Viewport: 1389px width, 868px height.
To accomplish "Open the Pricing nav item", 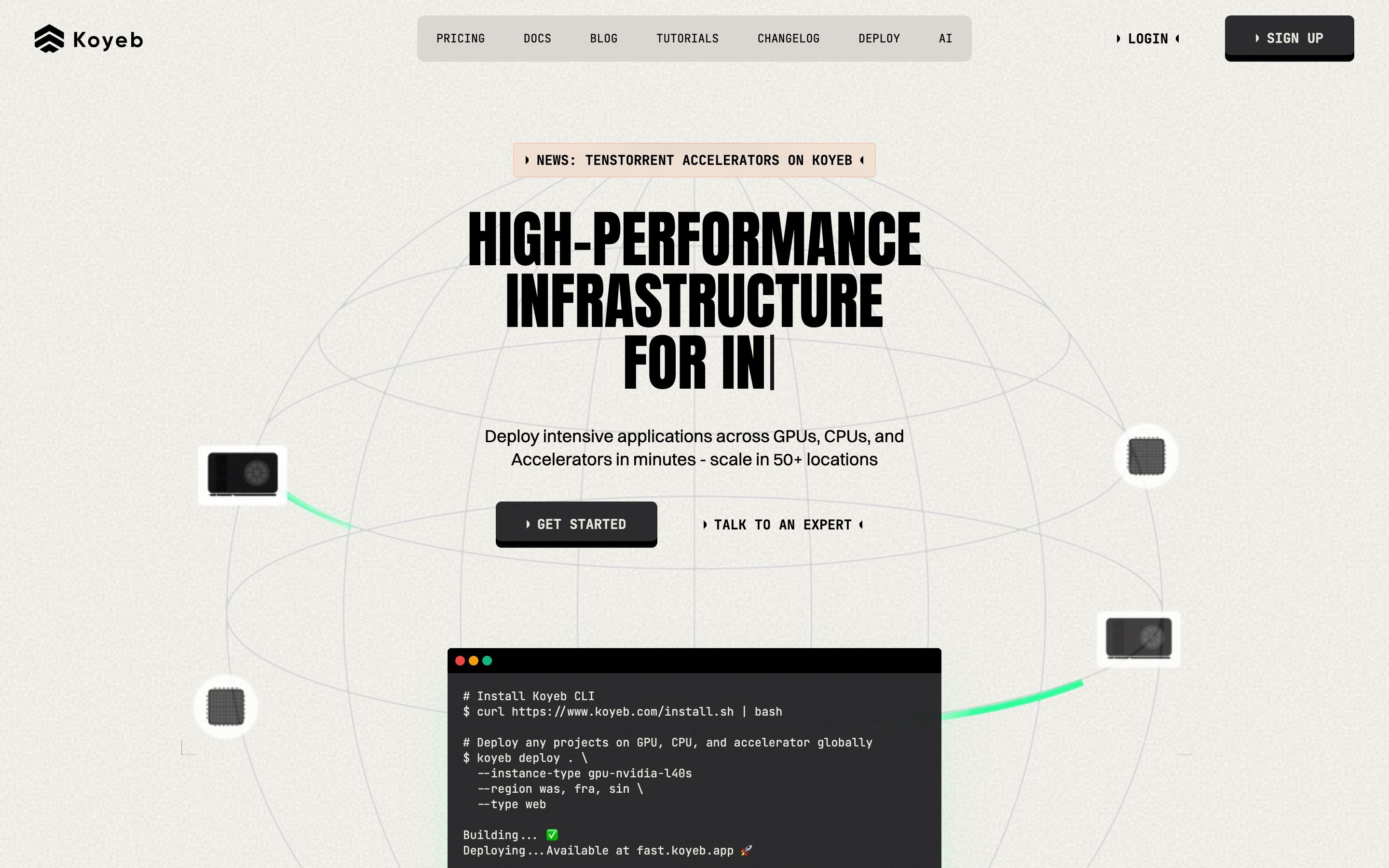I will pyautogui.click(x=460, y=39).
